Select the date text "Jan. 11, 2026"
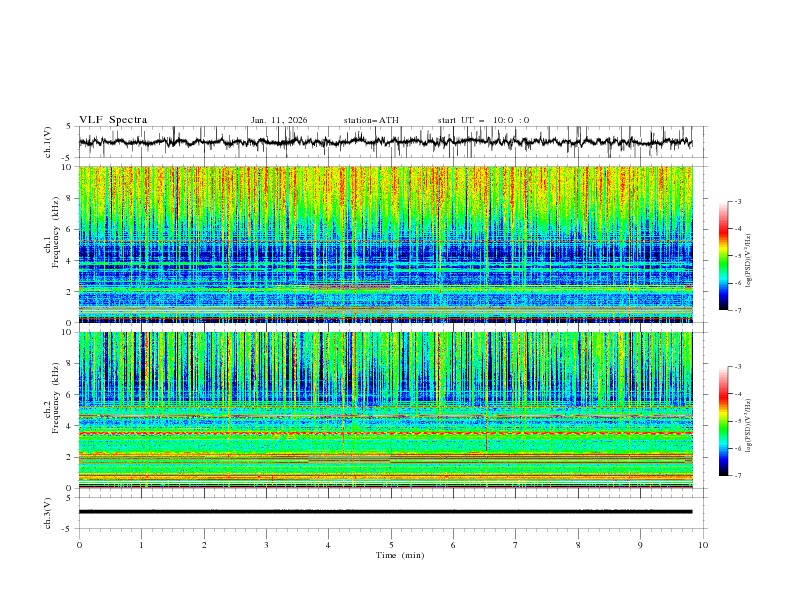Image resolution: width=792 pixels, height=612 pixels. (279, 120)
